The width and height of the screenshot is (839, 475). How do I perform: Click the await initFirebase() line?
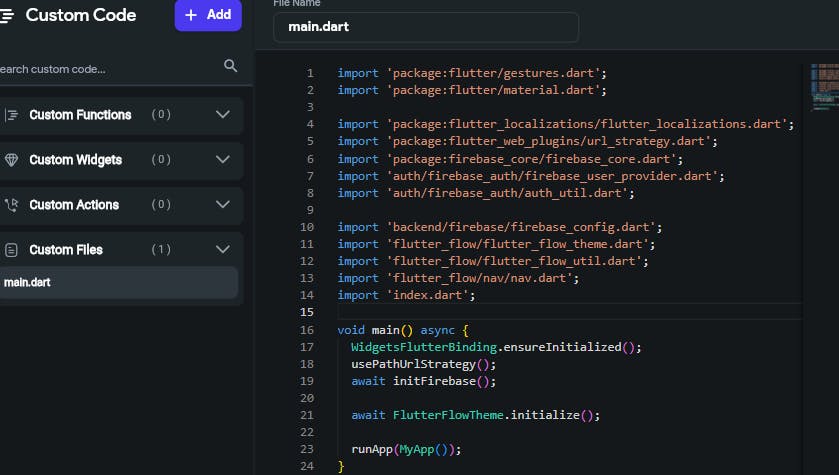[410, 381]
